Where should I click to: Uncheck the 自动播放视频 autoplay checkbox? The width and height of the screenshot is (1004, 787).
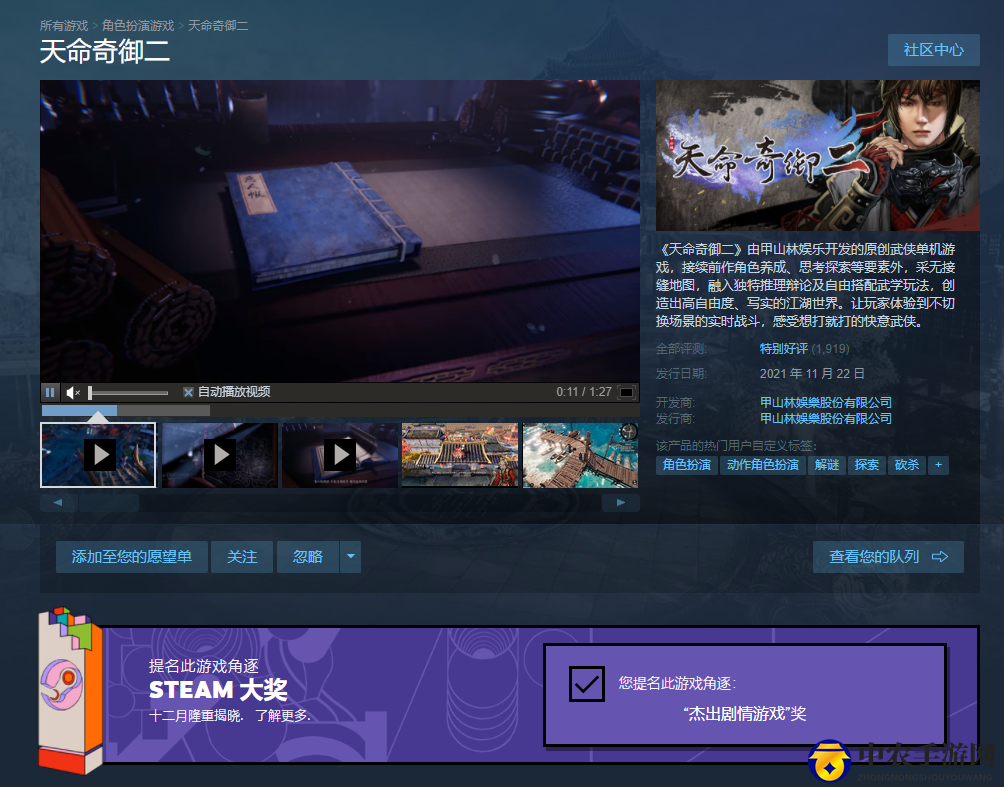pyautogui.click(x=188, y=392)
